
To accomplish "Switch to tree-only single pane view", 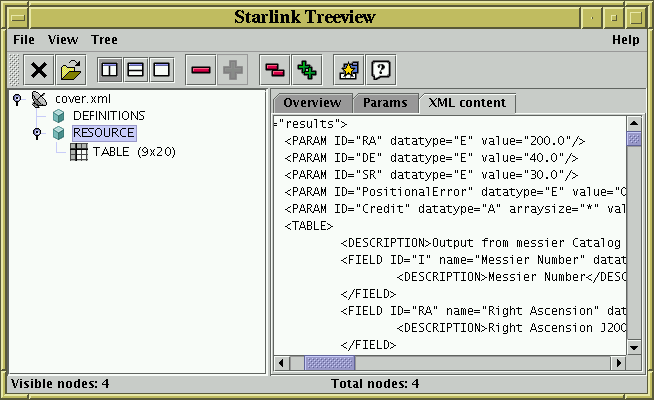I will pos(161,70).
